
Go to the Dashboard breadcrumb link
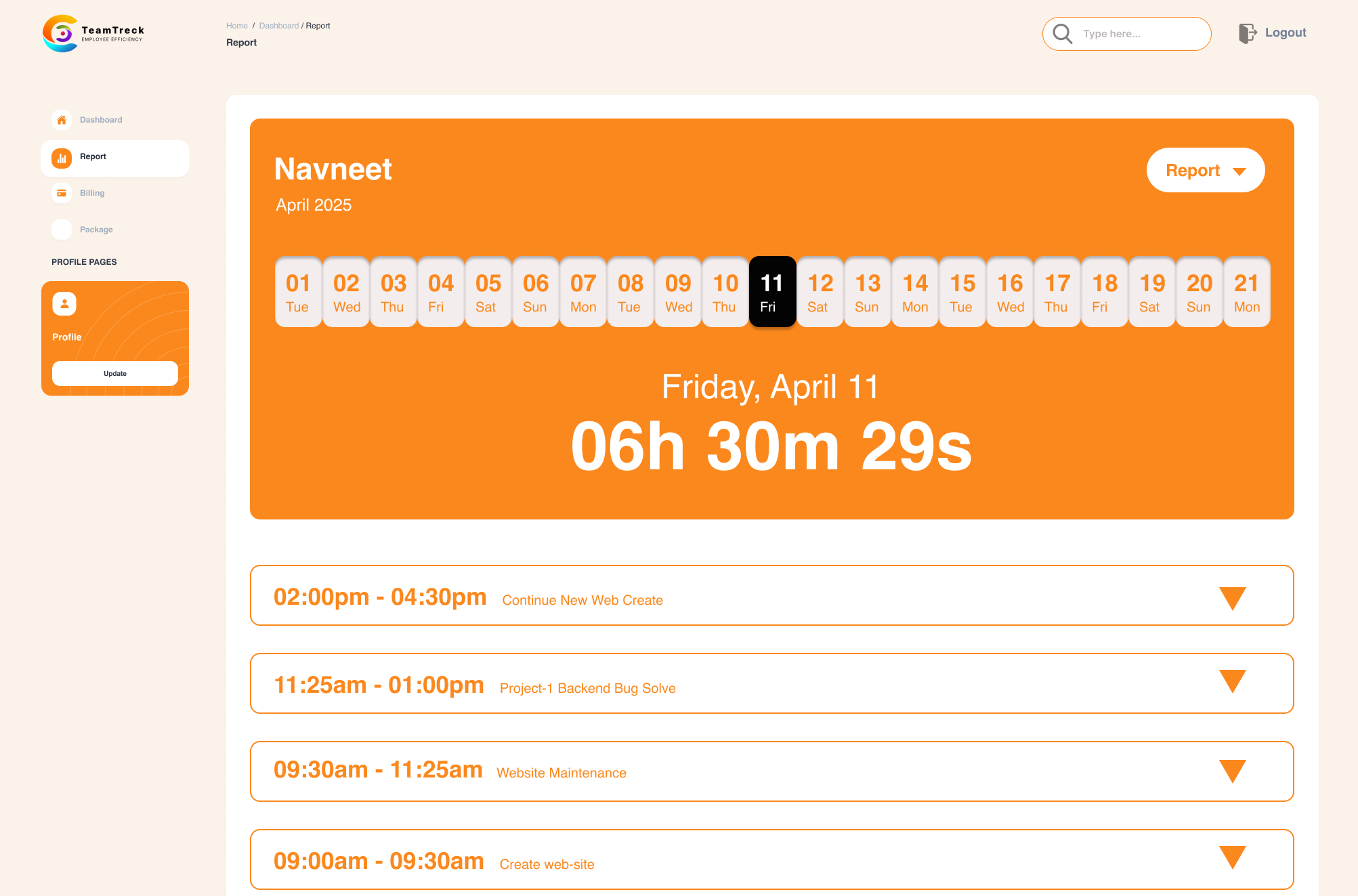pyautogui.click(x=279, y=26)
